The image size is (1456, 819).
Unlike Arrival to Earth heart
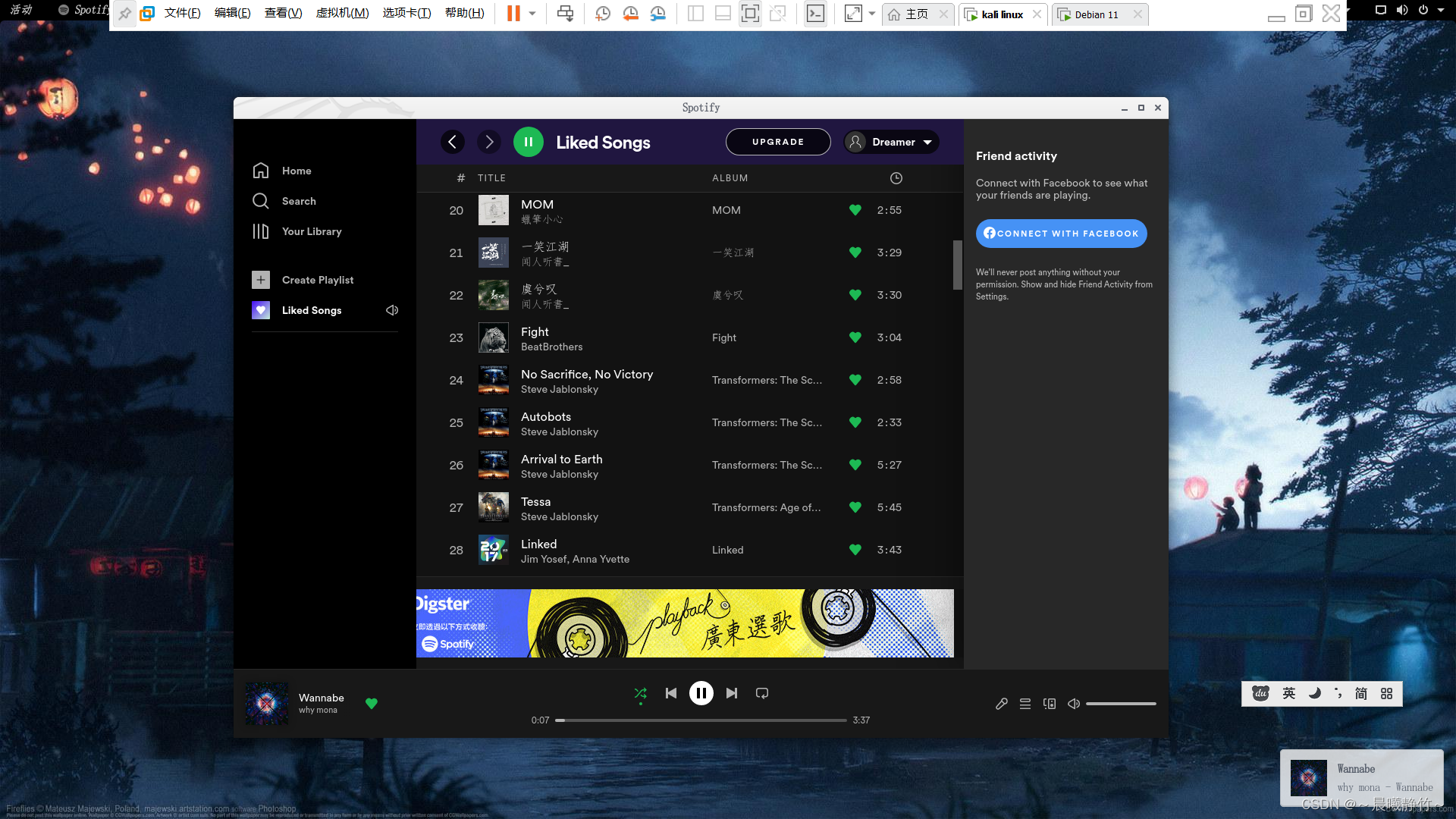point(855,465)
